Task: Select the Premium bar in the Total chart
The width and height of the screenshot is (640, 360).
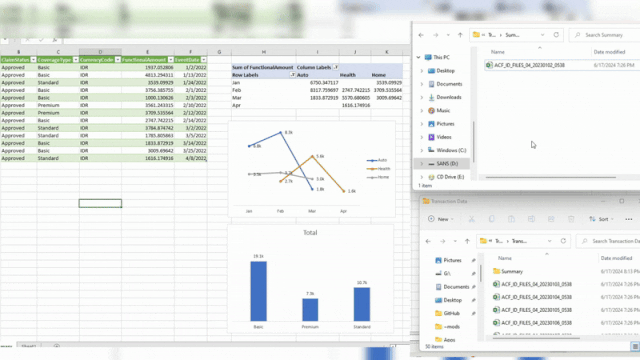Action: click(x=310, y=310)
